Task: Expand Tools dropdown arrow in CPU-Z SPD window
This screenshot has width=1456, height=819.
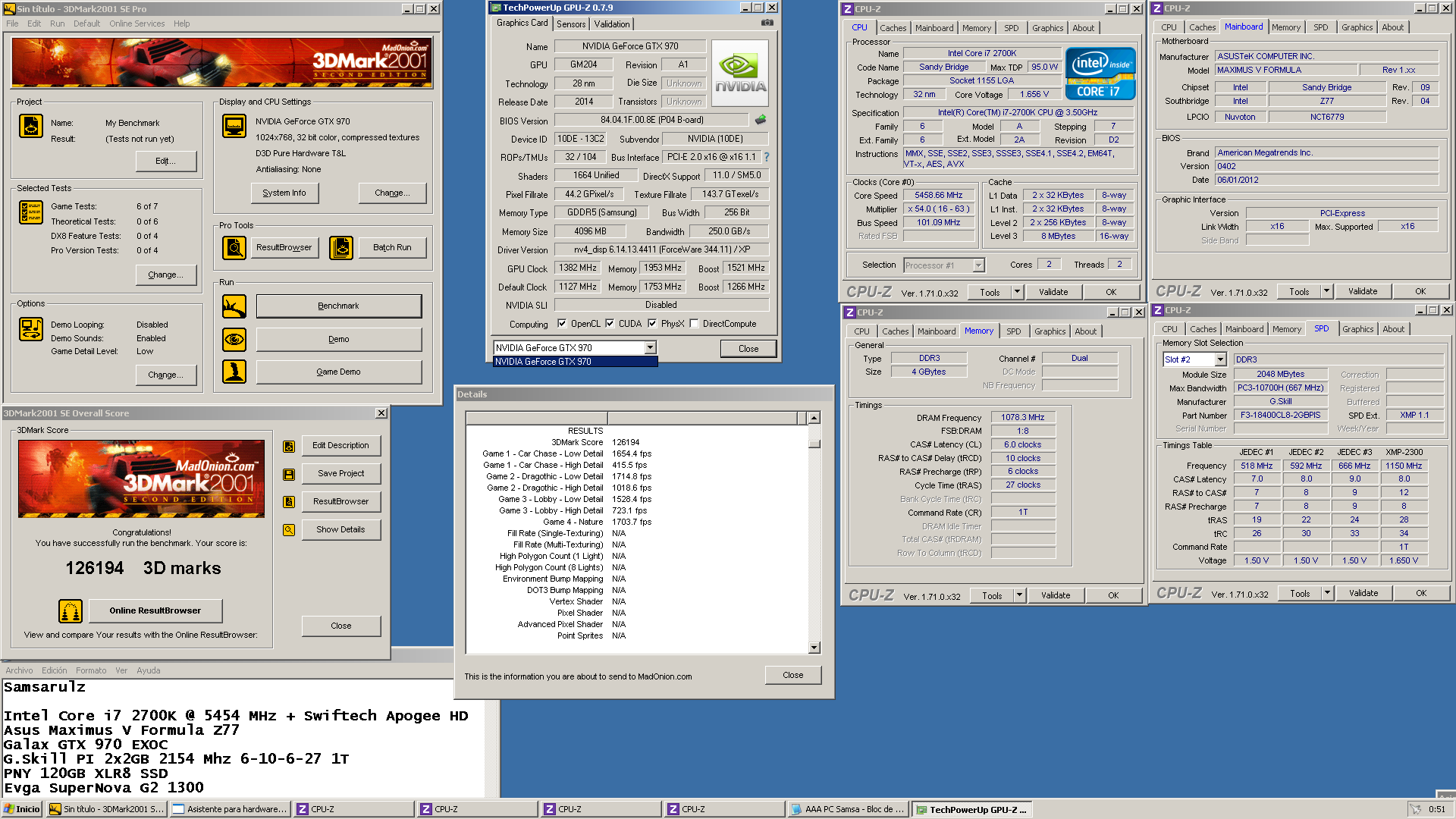Action: 1328,593
